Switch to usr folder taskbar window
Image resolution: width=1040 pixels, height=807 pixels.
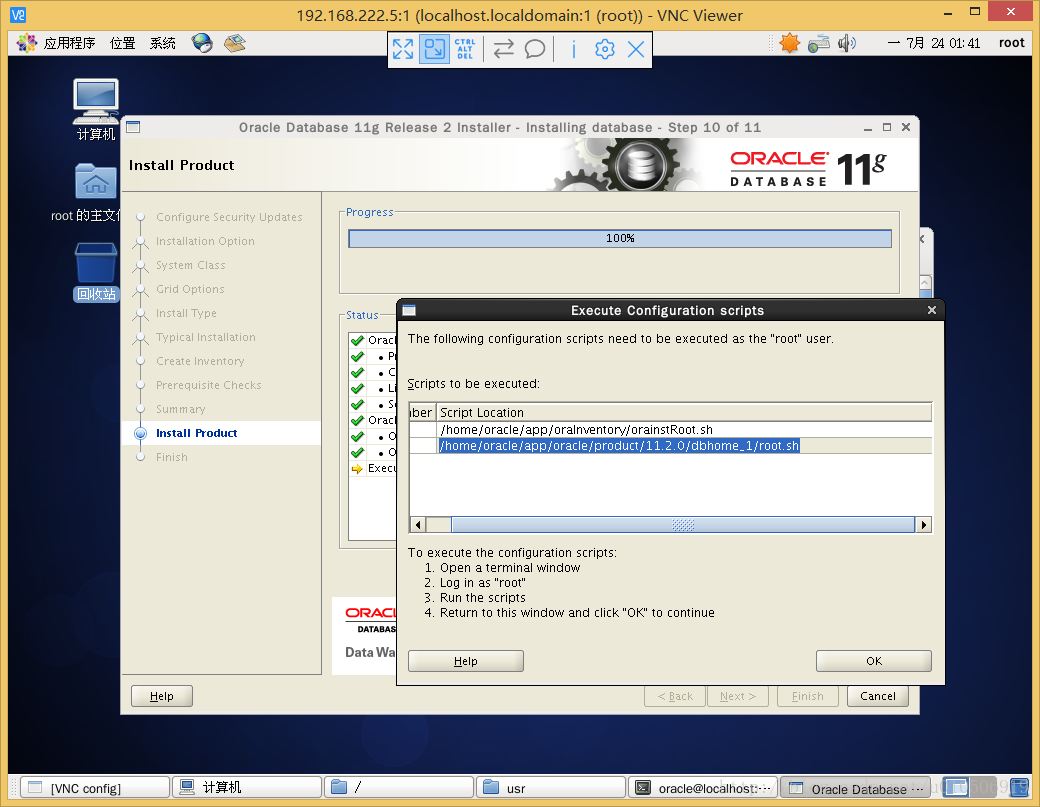(551, 787)
